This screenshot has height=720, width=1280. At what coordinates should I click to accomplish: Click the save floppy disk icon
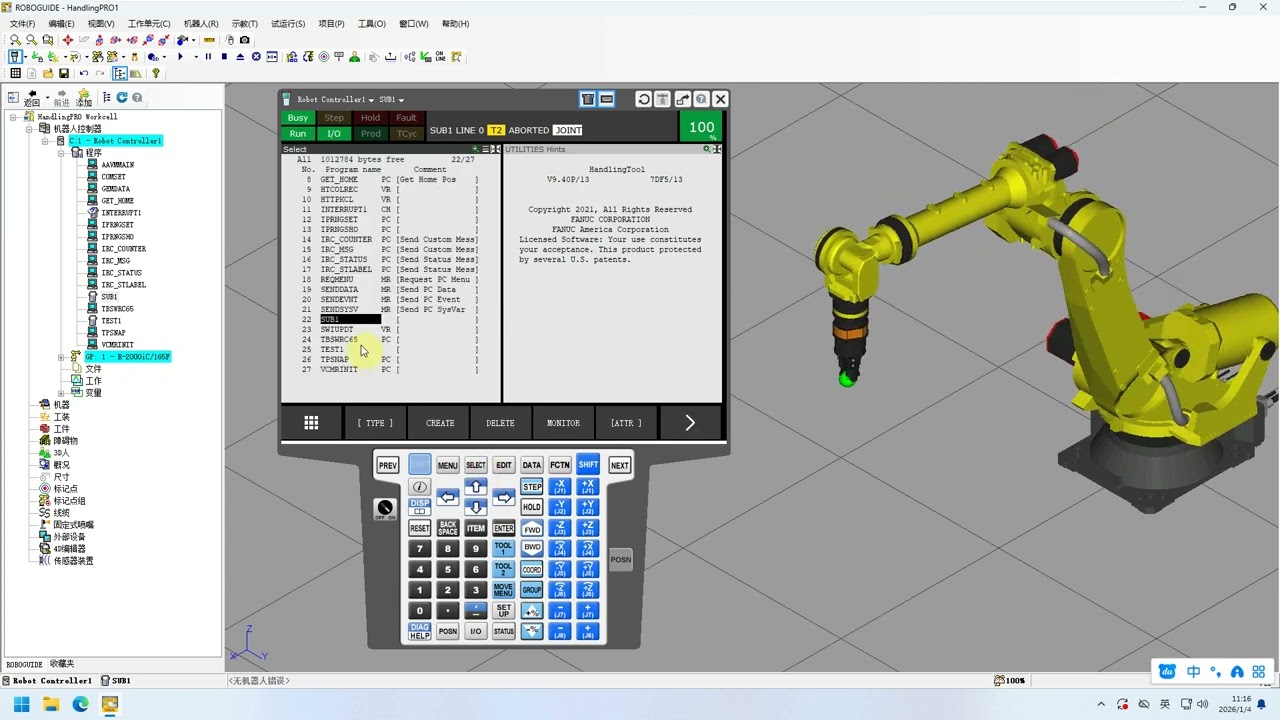[64, 73]
